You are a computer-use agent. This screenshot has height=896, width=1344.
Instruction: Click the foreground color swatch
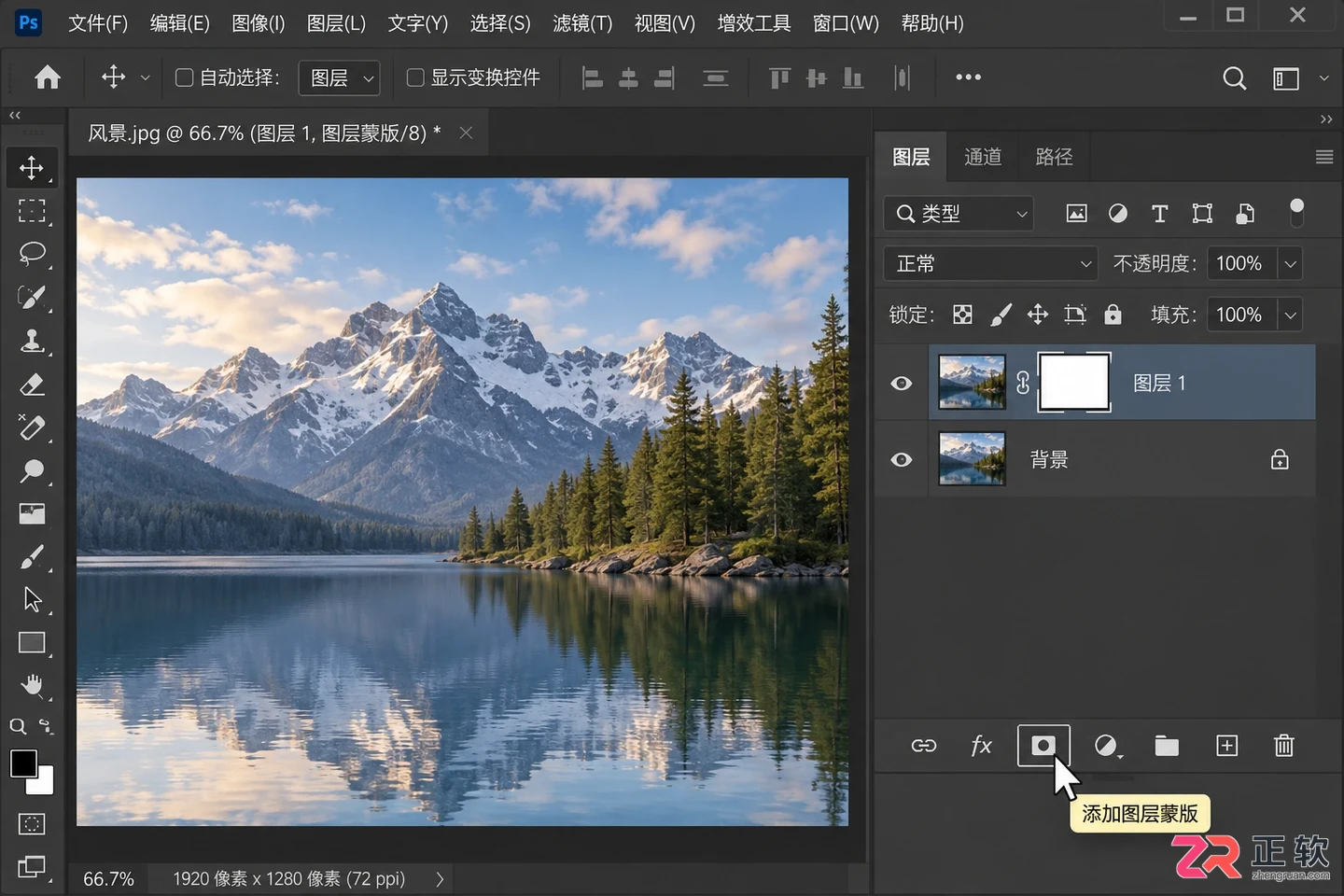pos(23,763)
